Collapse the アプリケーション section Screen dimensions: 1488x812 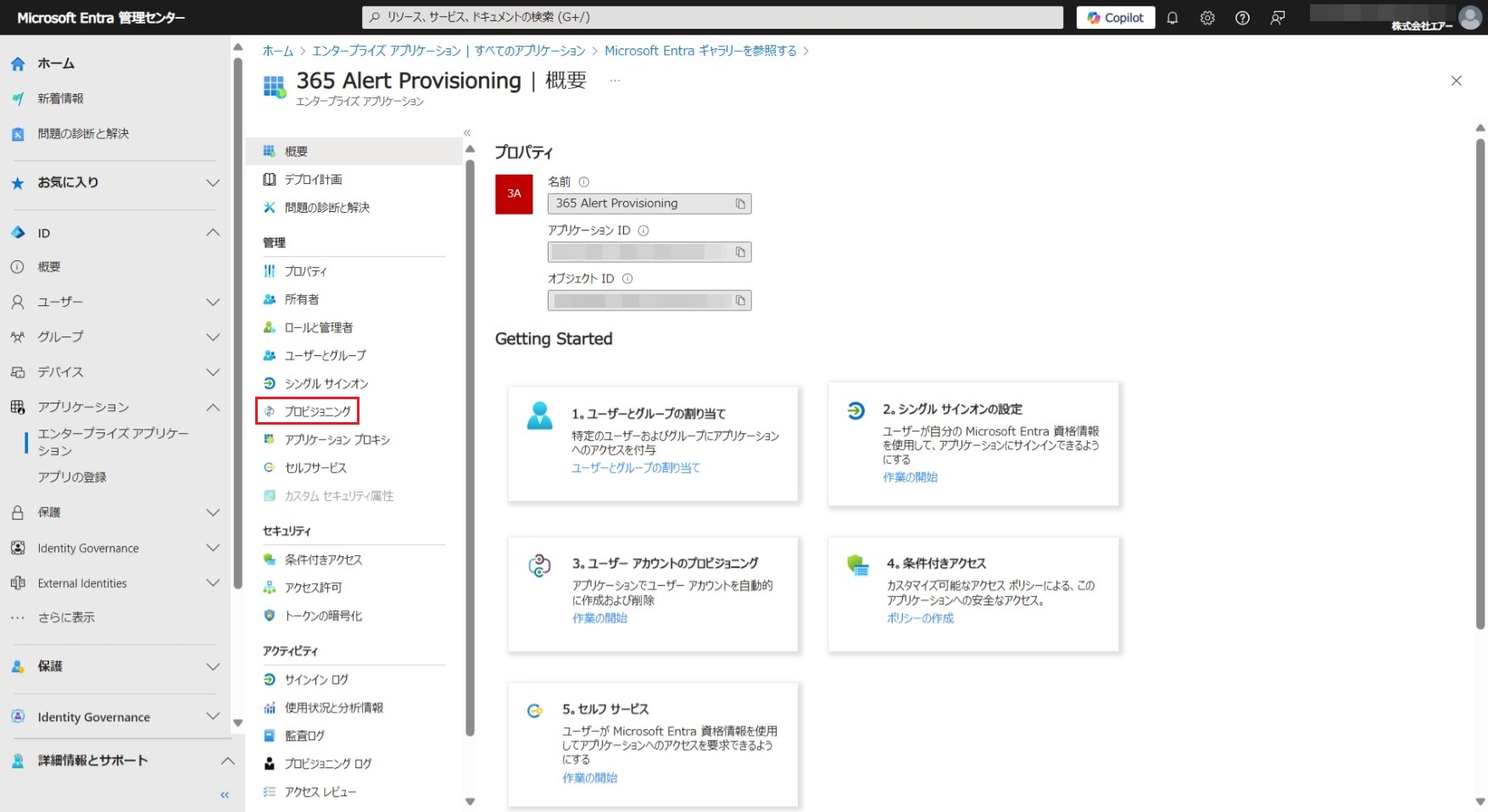click(x=213, y=408)
